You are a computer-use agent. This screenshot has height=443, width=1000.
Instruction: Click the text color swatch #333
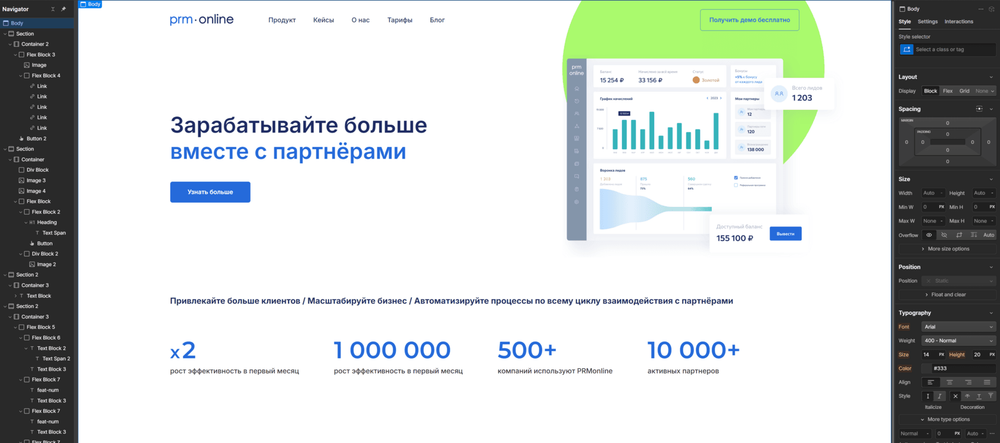[928, 368]
